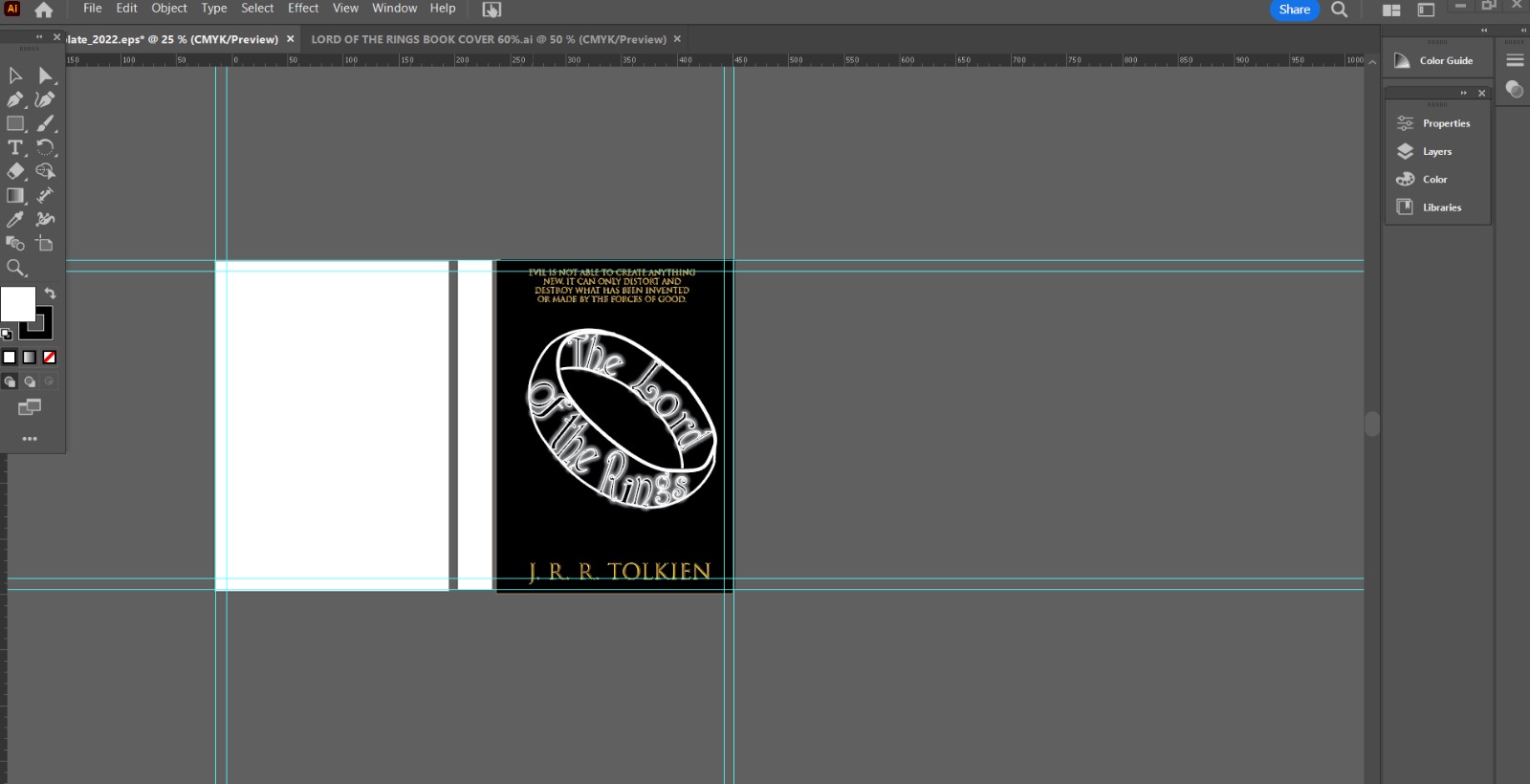Set paint mode to None

point(50,358)
